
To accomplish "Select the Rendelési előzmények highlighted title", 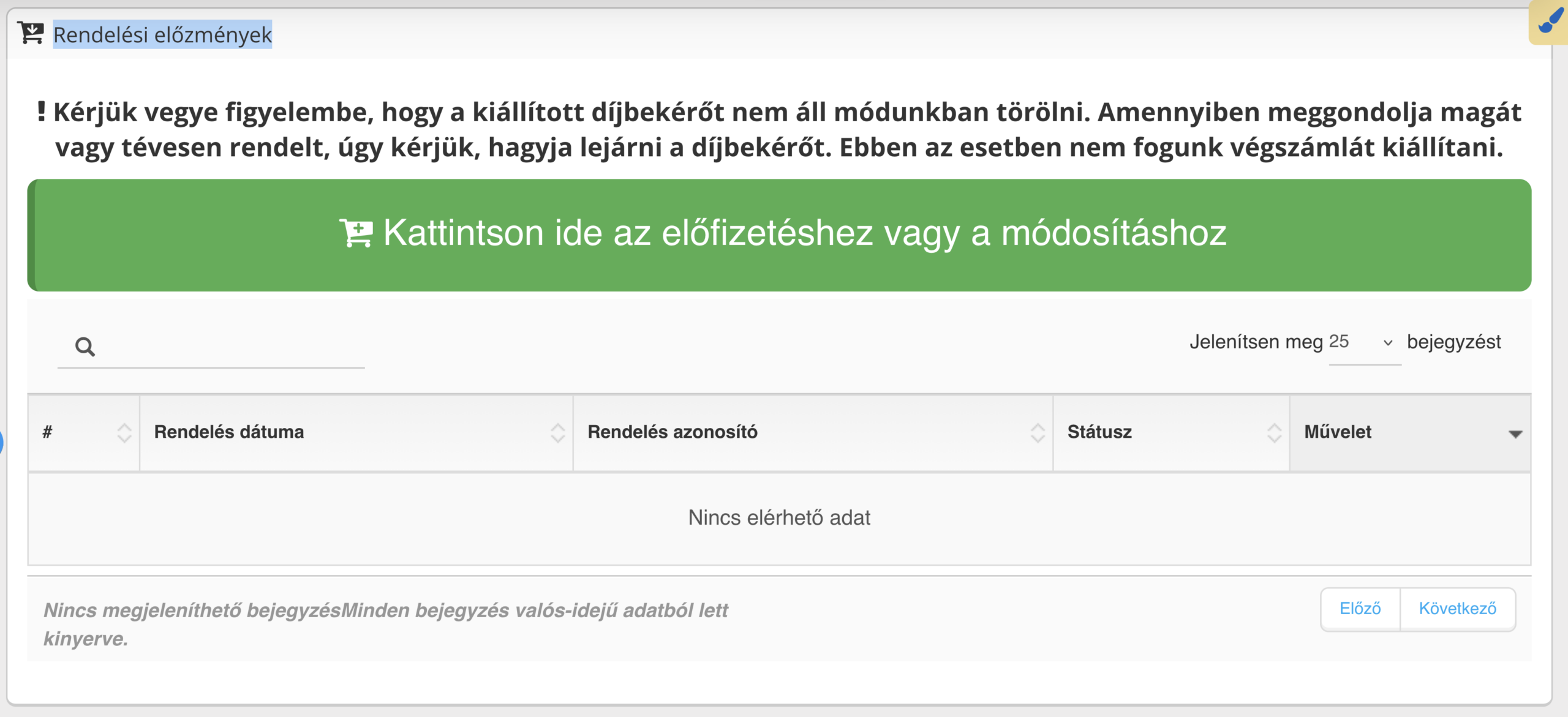I will [x=162, y=34].
